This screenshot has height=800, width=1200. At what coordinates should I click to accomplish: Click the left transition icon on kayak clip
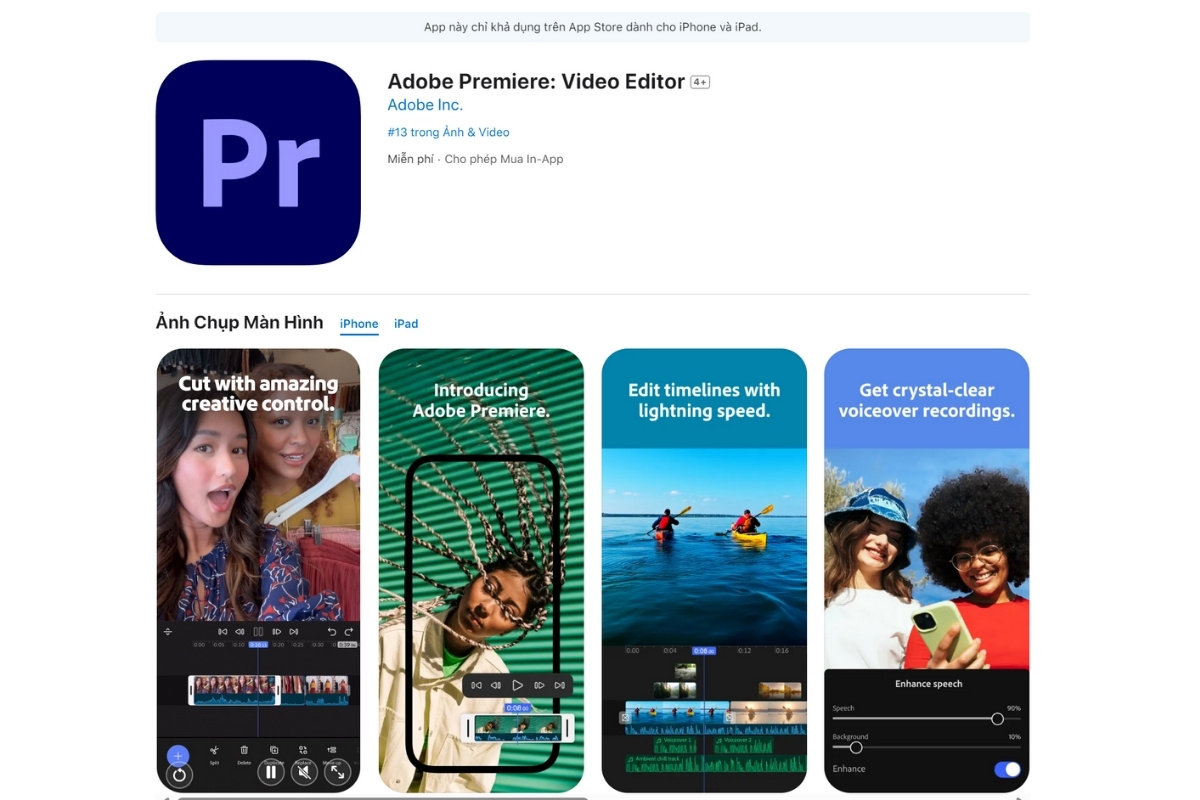point(625,717)
